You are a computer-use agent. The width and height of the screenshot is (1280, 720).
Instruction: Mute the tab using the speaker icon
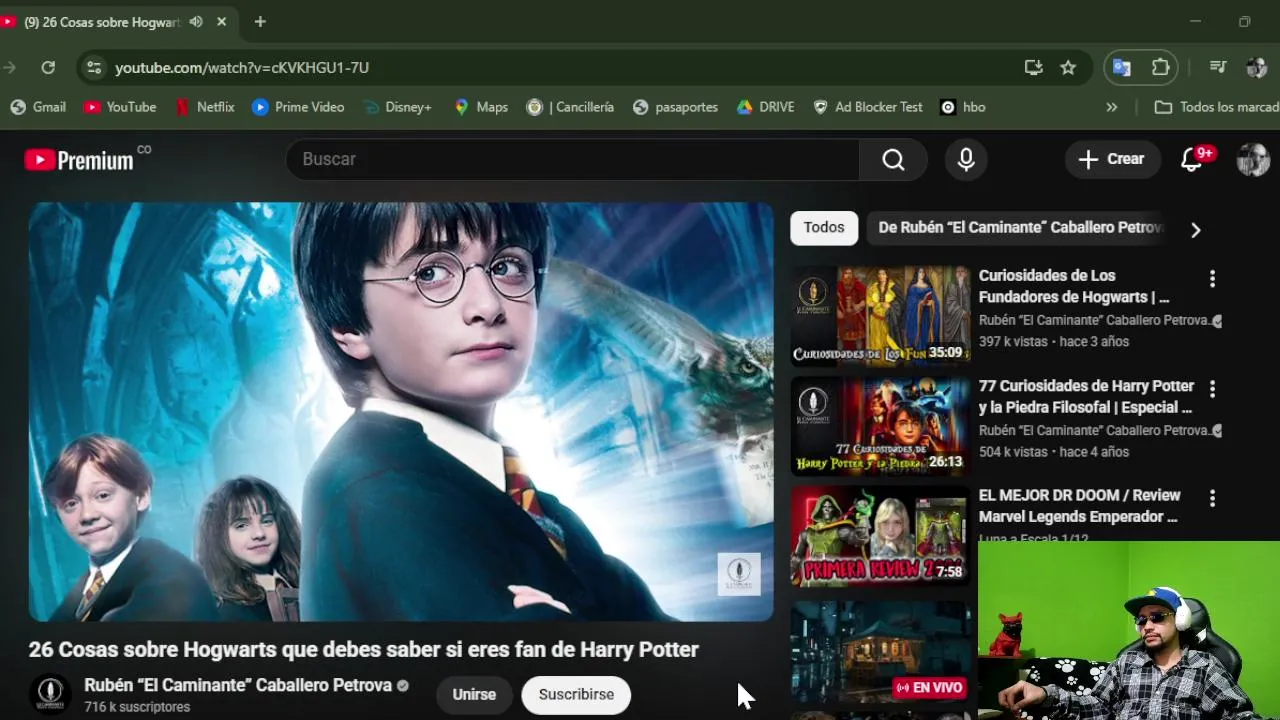tap(196, 22)
